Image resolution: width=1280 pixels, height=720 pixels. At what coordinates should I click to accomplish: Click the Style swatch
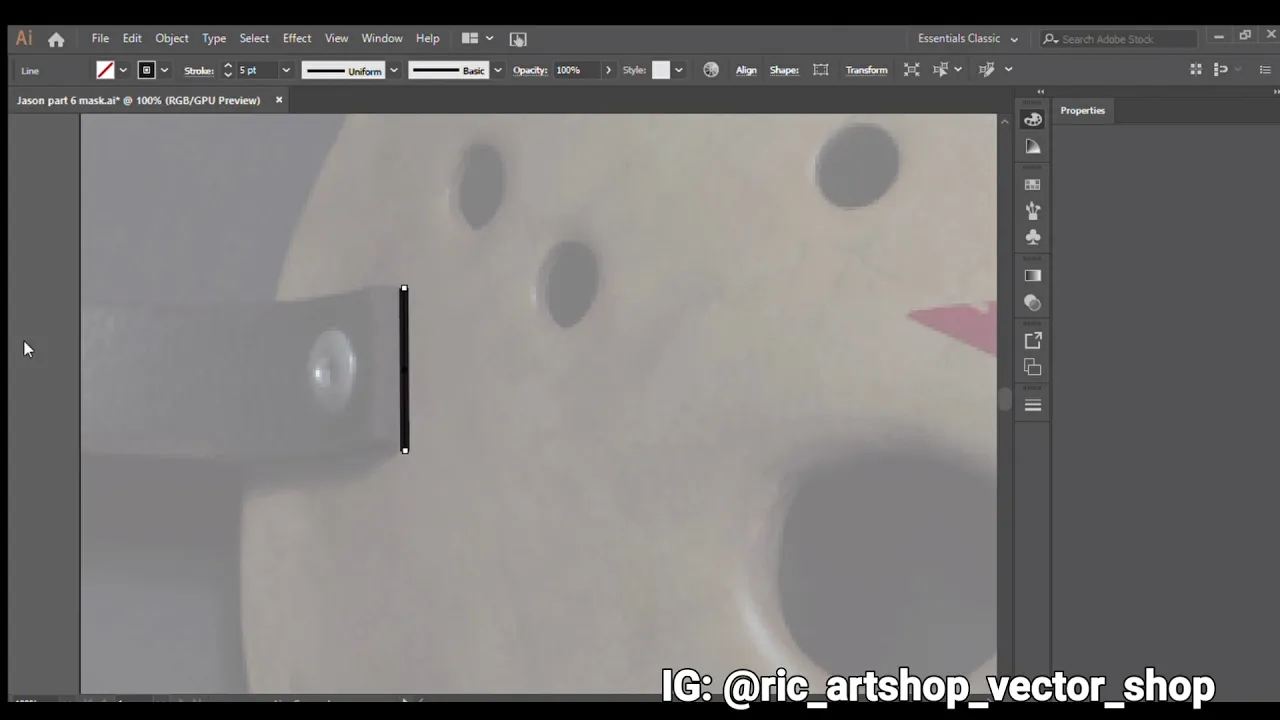pos(661,70)
